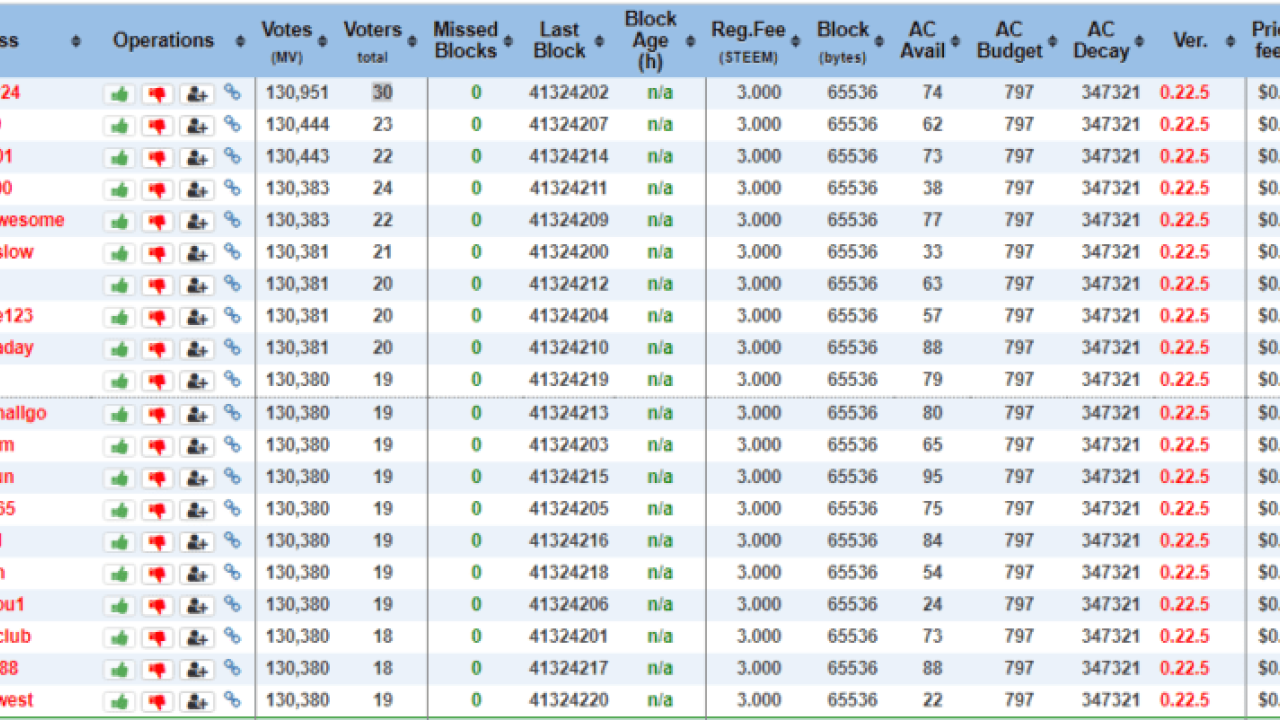
Task: Thumbs-up icon in the 'slow' row
Action: [120, 254]
